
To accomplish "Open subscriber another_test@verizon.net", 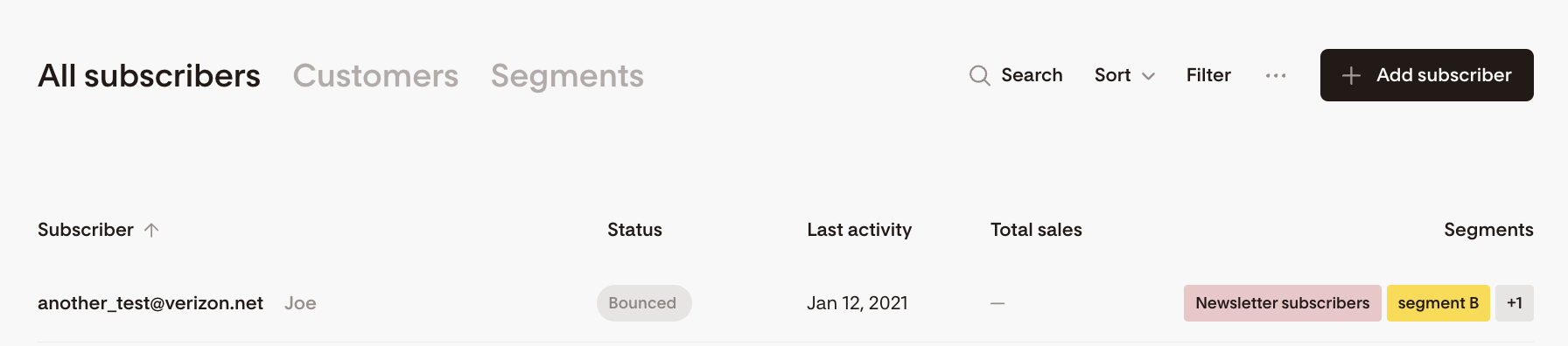I will point(150,303).
